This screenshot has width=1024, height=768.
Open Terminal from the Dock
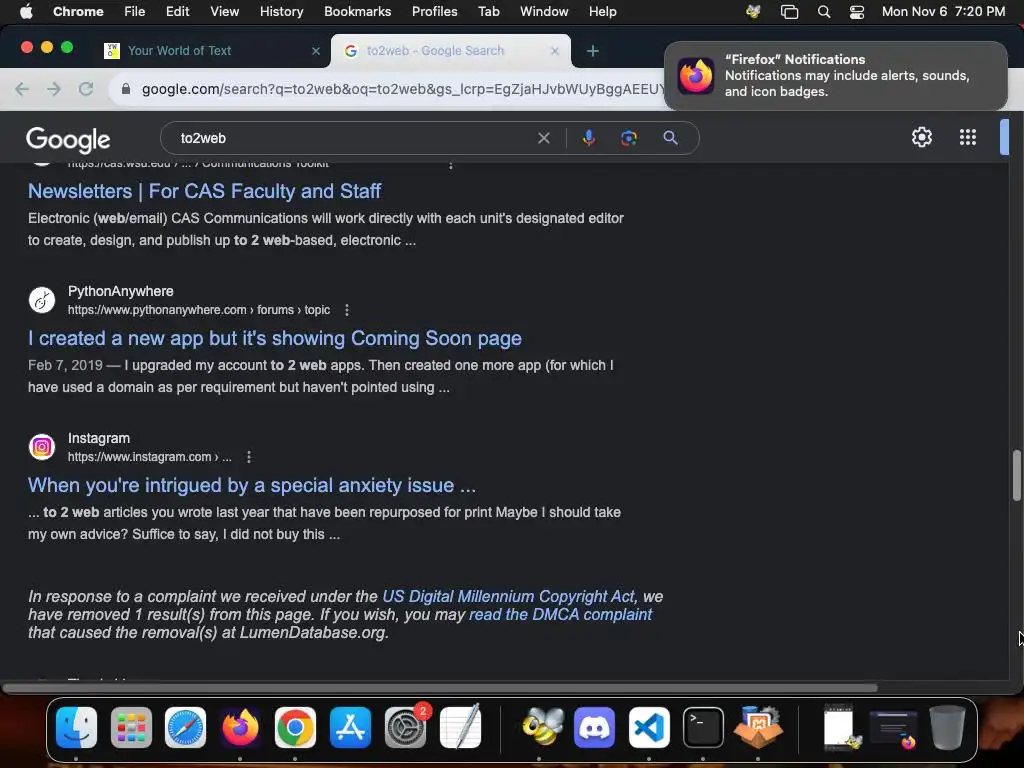tap(703, 727)
